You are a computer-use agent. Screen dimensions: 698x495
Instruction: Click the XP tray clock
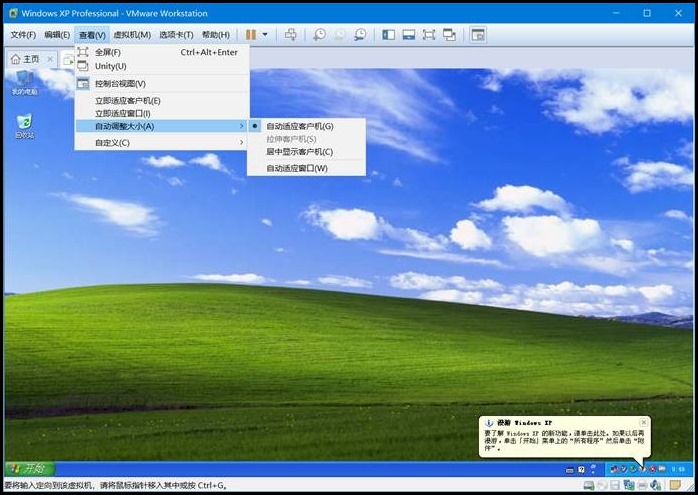(678, 469)
